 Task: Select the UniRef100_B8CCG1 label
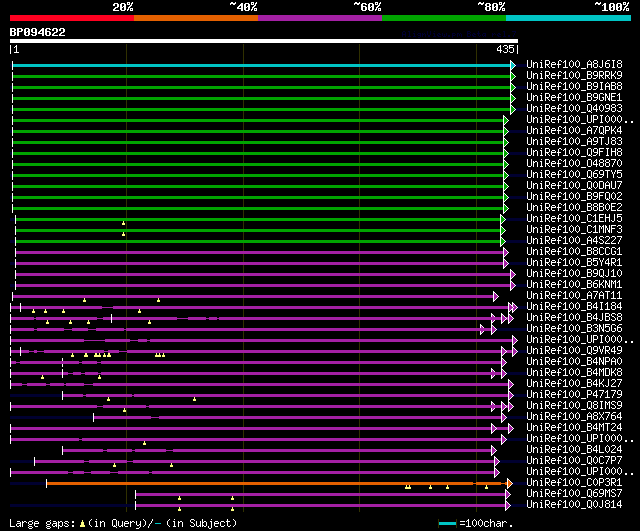[x=574, y=252]
